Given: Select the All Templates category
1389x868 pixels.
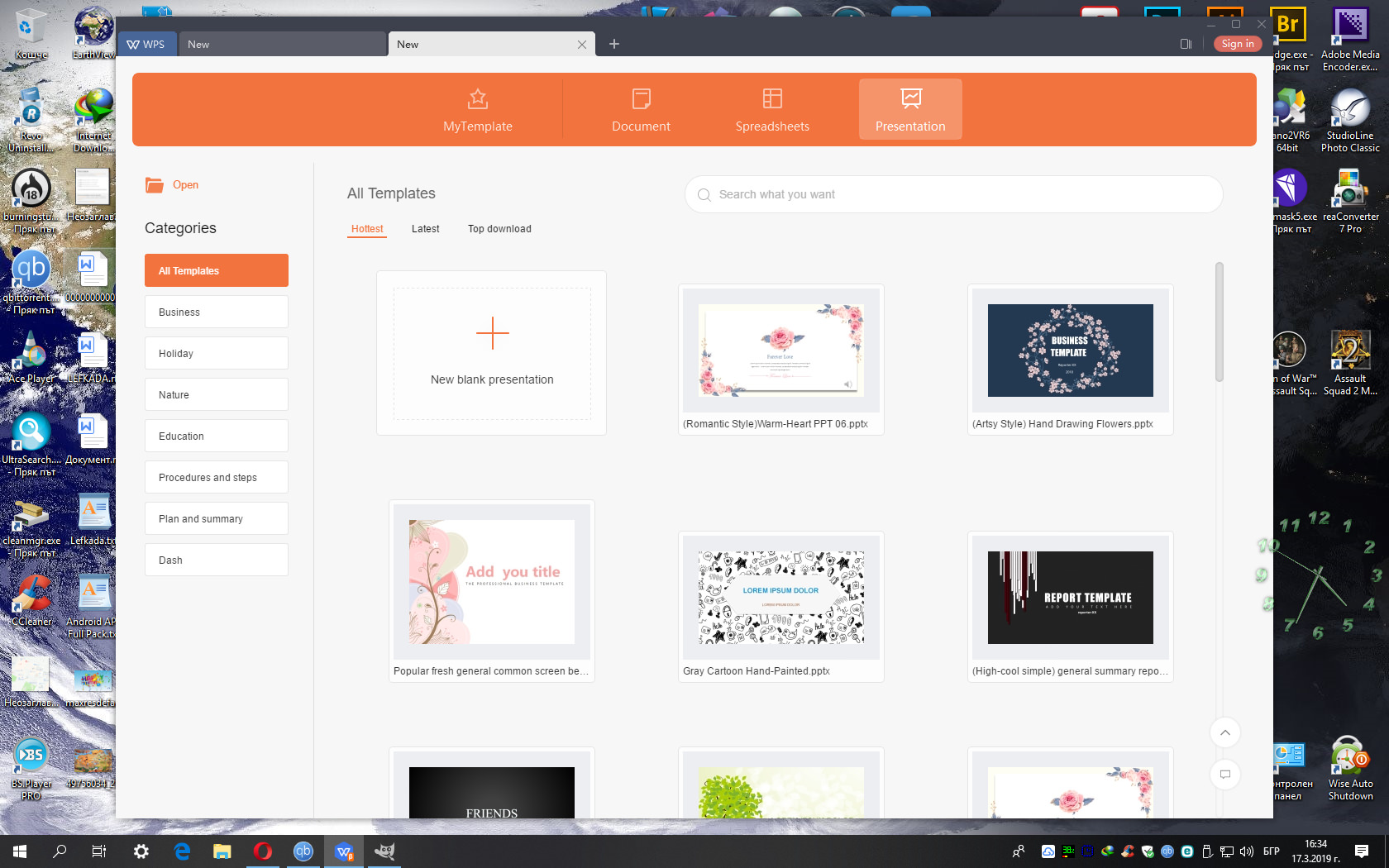Looking at the screenshot, I should (217, 270).
